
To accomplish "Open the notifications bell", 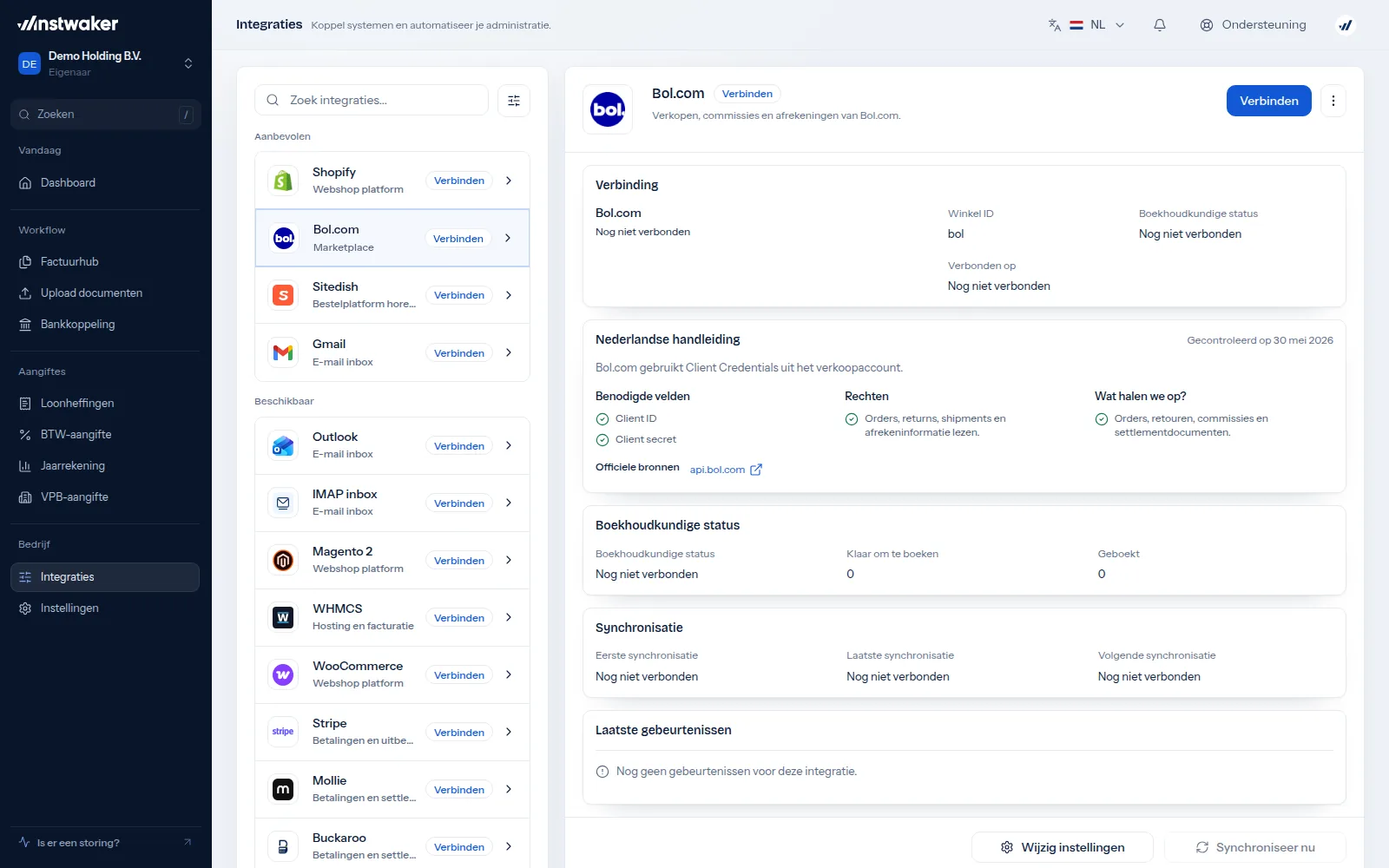I will [x=1160, y=25].
